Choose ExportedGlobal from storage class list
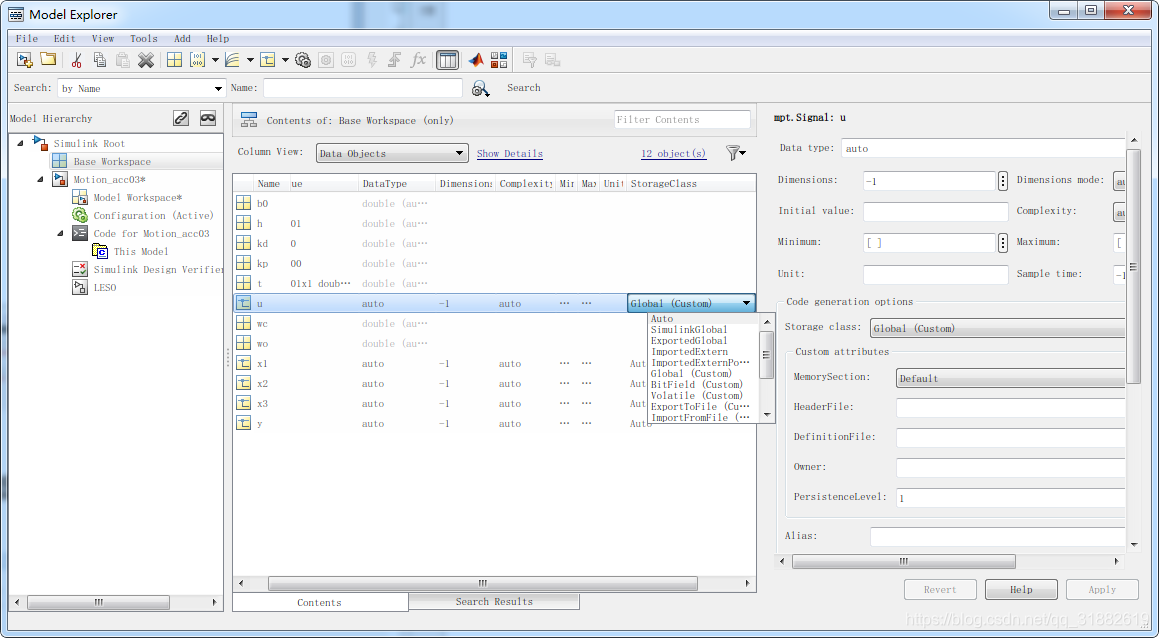 tap(689, 341)
